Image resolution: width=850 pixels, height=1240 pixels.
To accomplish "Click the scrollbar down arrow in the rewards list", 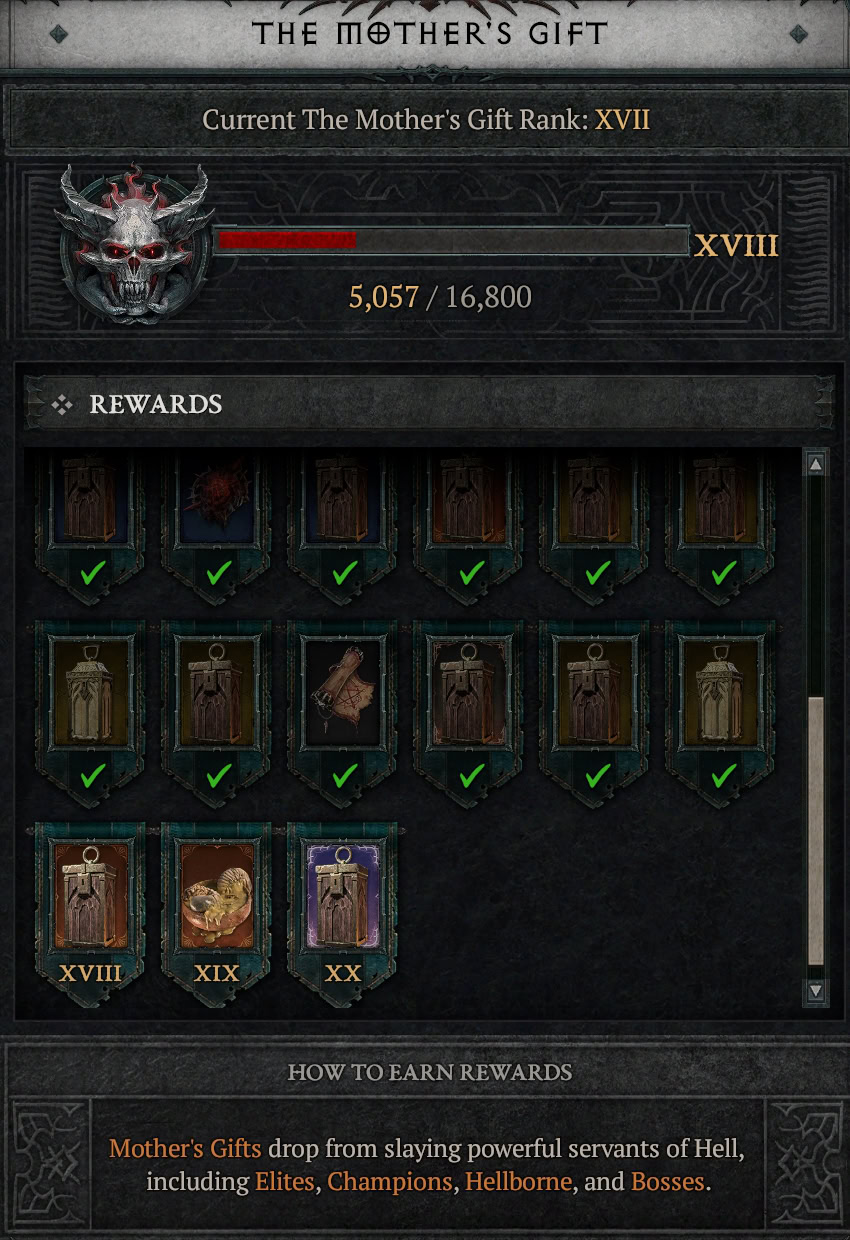I will 816,991.
